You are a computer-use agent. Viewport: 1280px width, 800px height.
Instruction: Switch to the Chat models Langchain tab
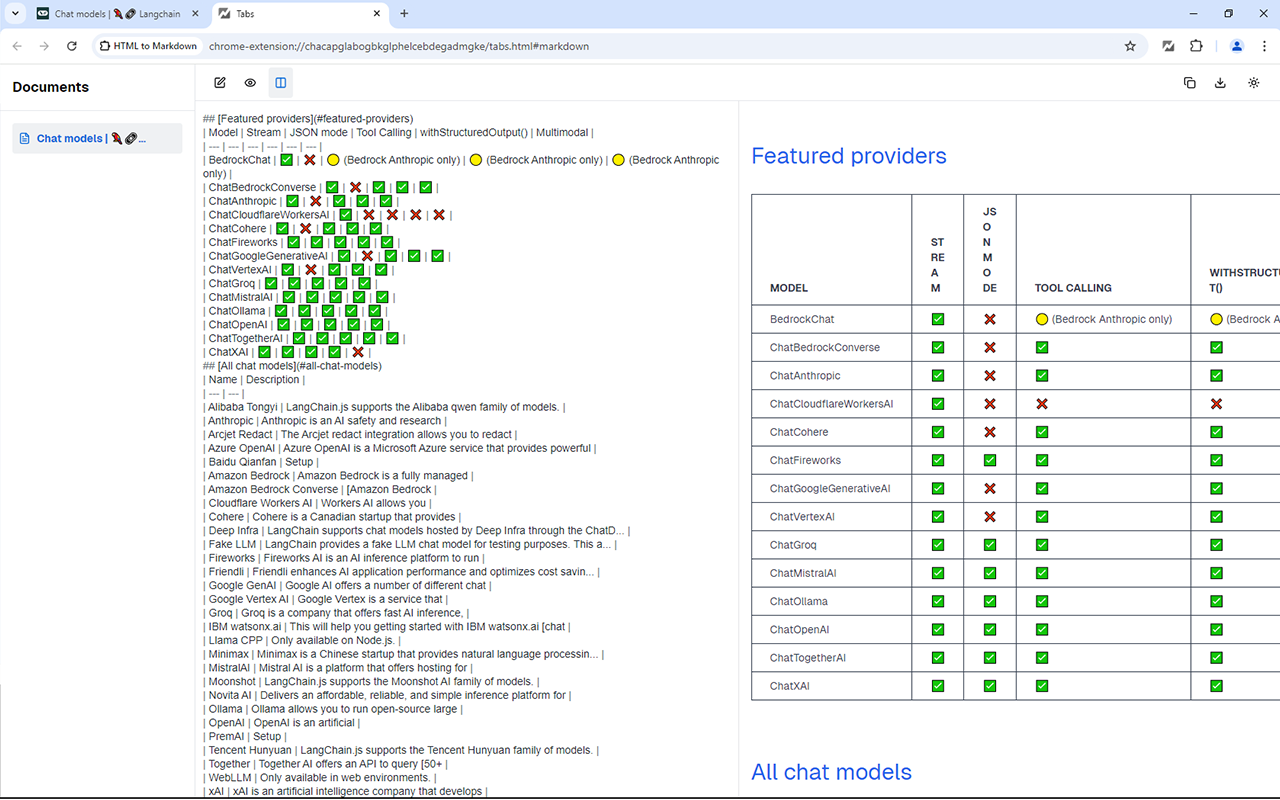pyautogui.click(x=118, y=14)
